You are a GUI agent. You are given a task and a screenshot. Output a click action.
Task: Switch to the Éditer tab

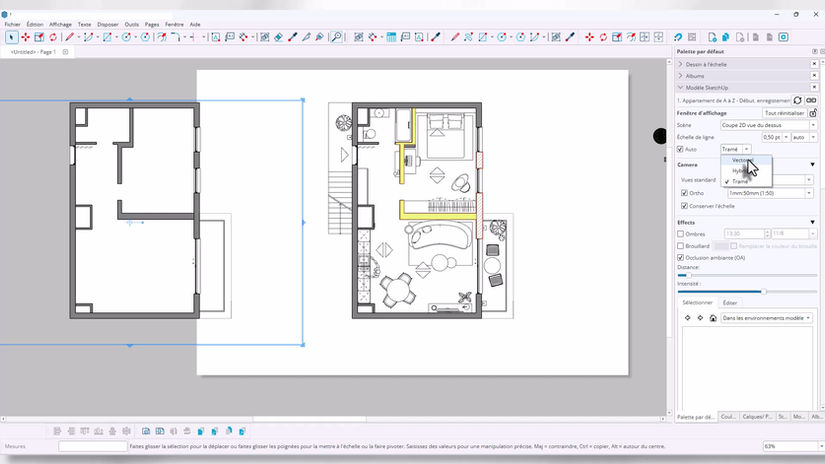(730, 302)
